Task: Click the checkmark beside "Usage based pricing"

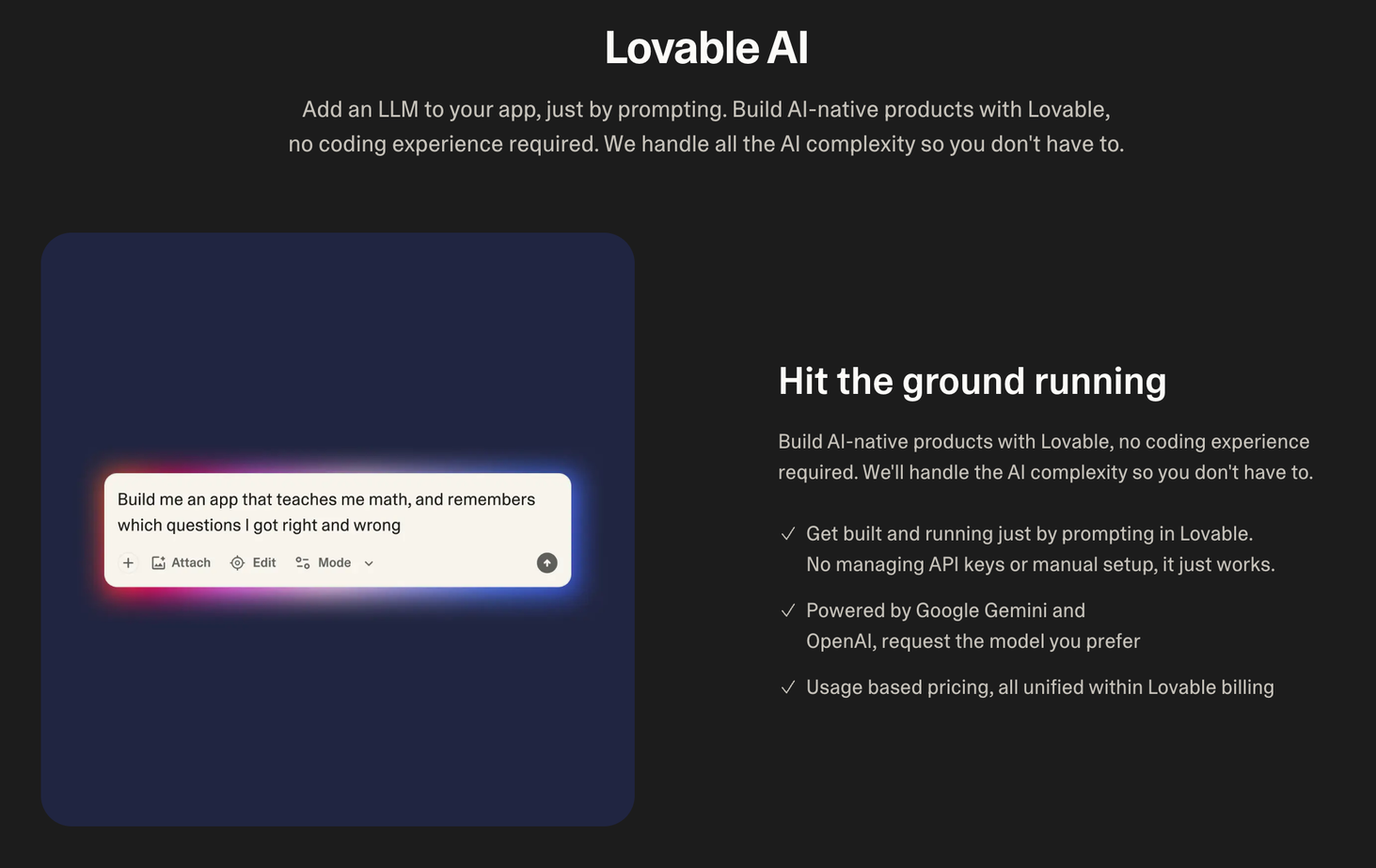Action: coord(788,687)
